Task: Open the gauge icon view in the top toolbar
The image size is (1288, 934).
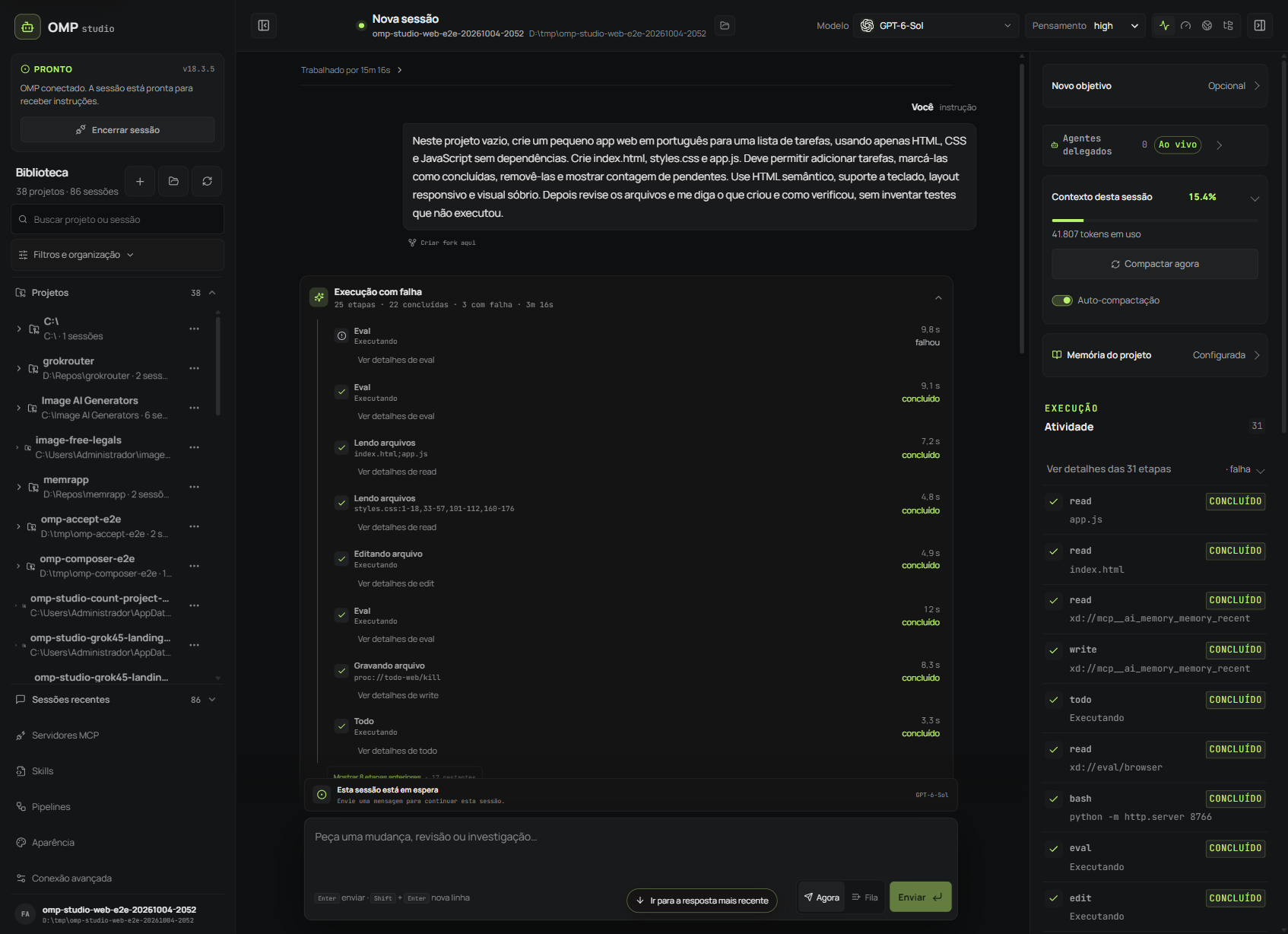Action: (1185, 26)
